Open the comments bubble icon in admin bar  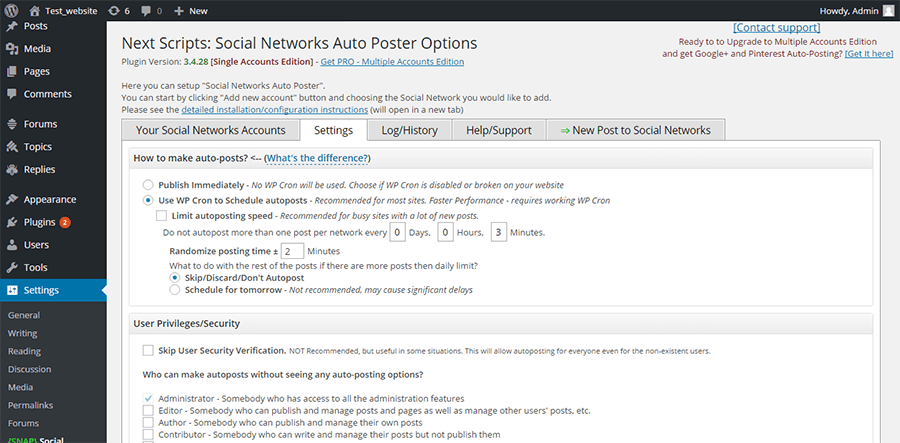coord(146,10)
